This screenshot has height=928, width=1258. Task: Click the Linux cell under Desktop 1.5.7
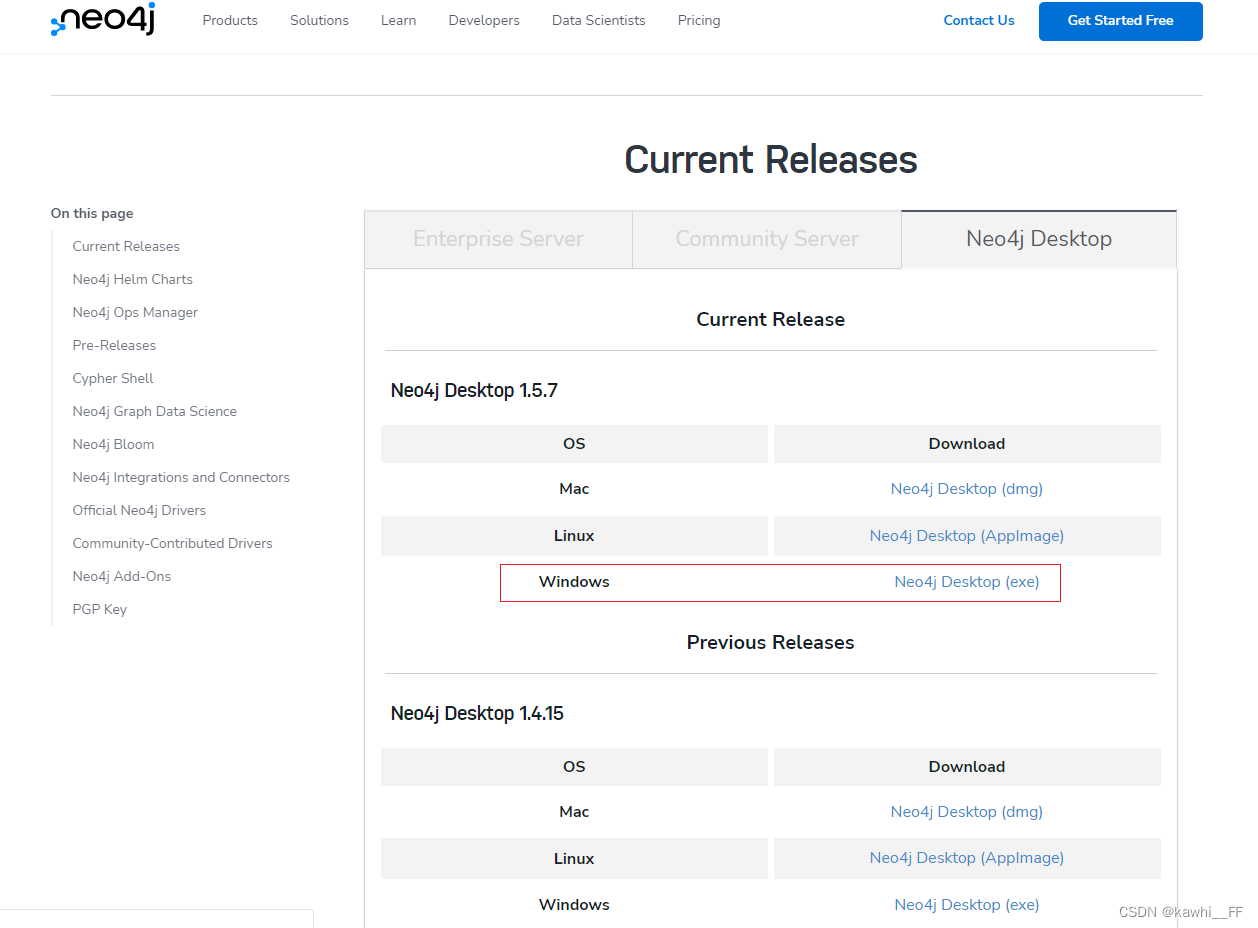click(574, 536)
